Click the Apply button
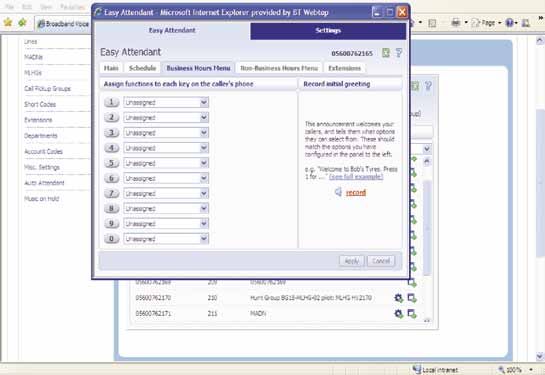The height and width of the screenshot is (375, 545). tap(351, 261)
